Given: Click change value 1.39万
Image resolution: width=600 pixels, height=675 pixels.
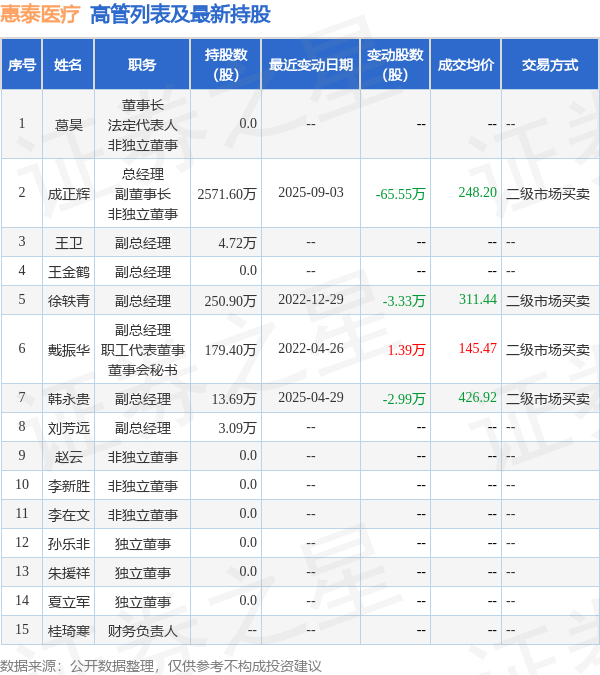Looking at the screenshot, I should (406, 350).
